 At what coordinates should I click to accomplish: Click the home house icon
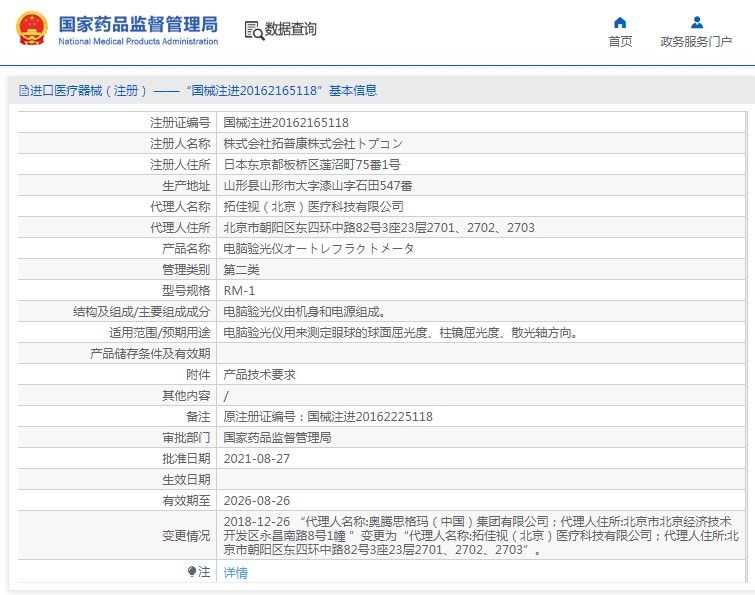point(620,22)
